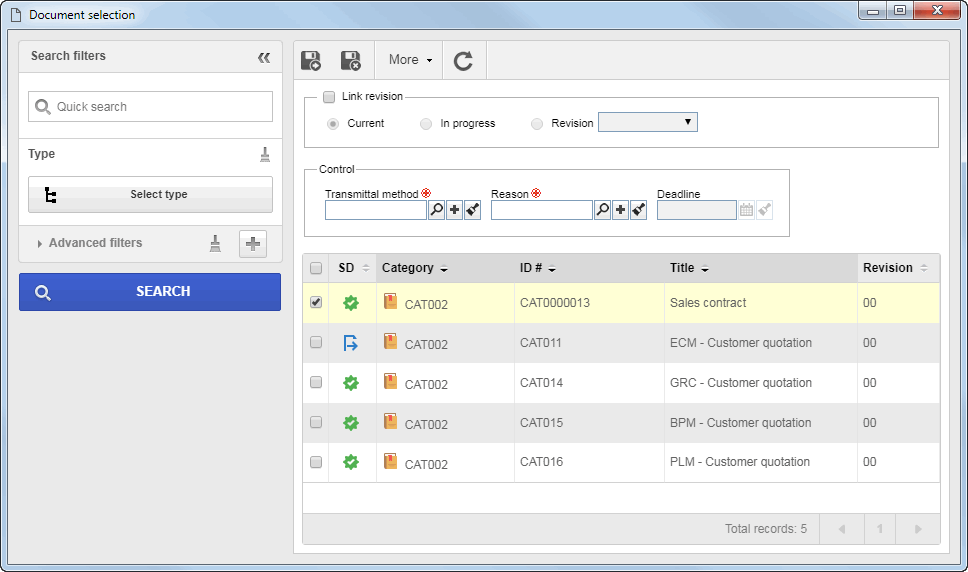Add a new Reason
968x572 pixels.
[620, 210]
